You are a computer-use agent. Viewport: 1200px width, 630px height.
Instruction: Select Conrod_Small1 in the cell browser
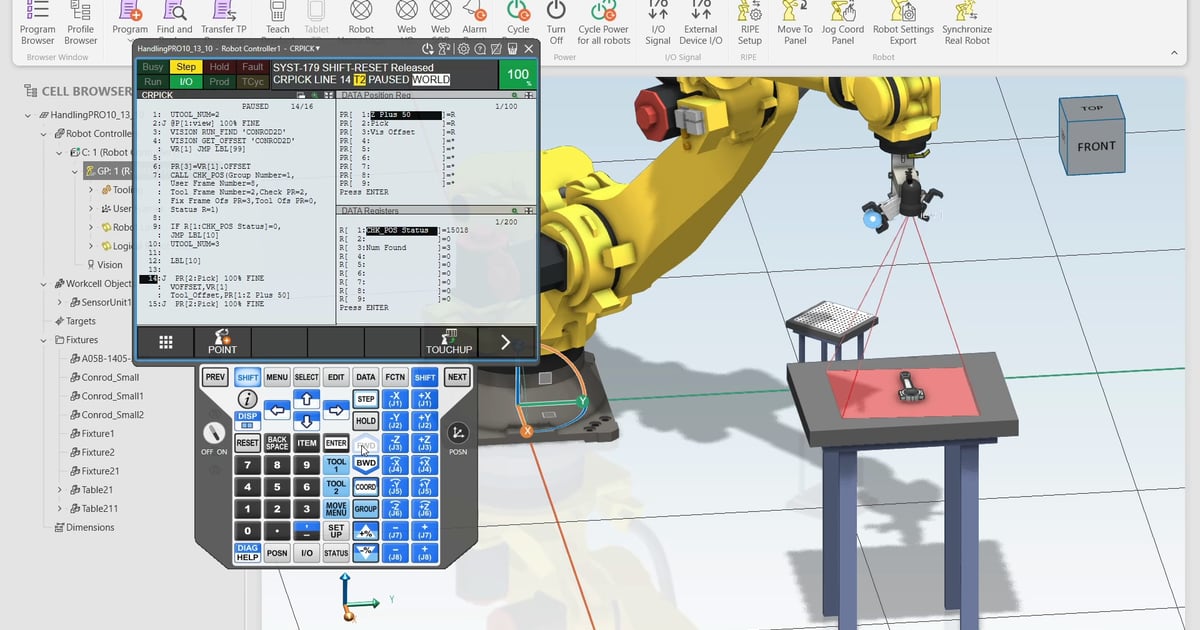(105, 396)
